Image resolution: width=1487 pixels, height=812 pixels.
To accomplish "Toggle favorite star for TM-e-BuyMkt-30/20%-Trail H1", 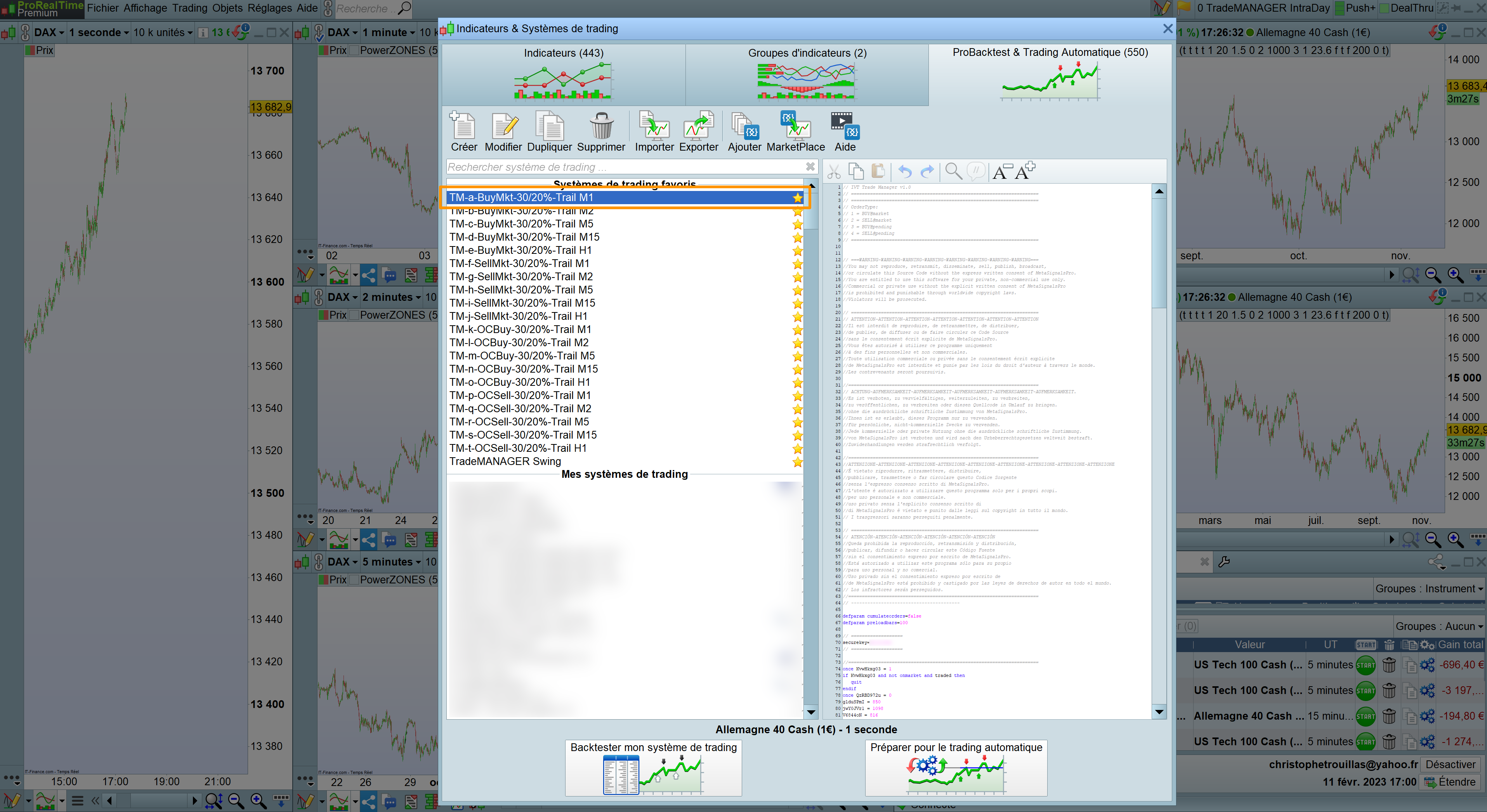I will coord(798,250).
